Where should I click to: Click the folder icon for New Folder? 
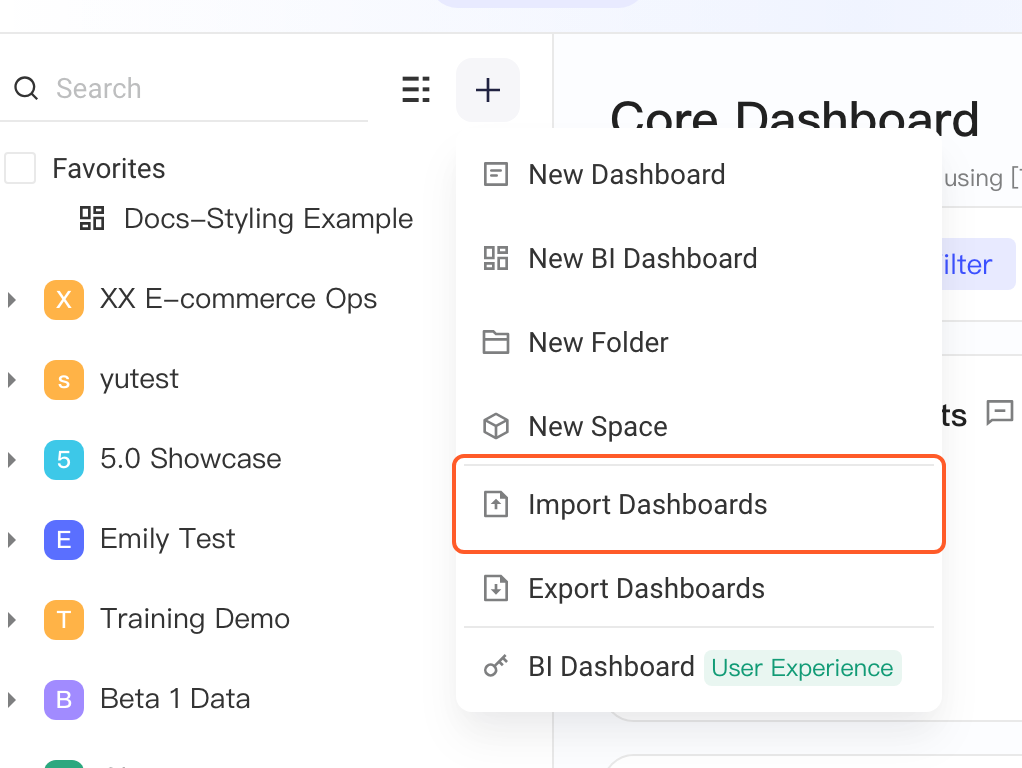point(495,342)
